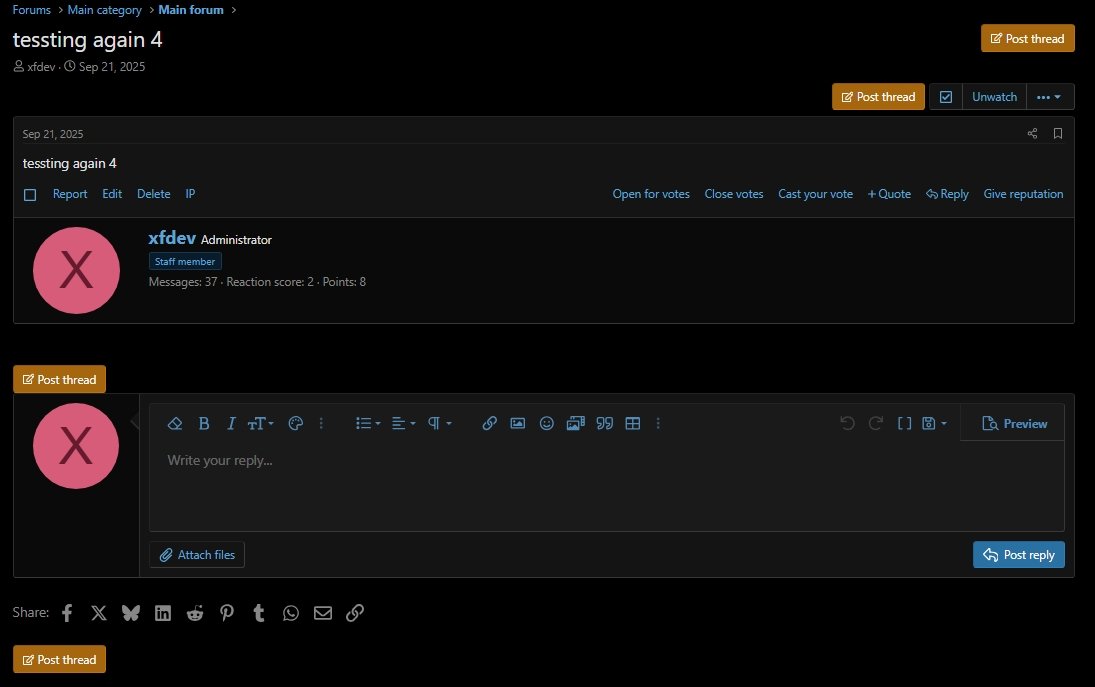
Task: Expand the three-dots more options dropdown
Action: pyautogui.click(x=1049, y=97)
